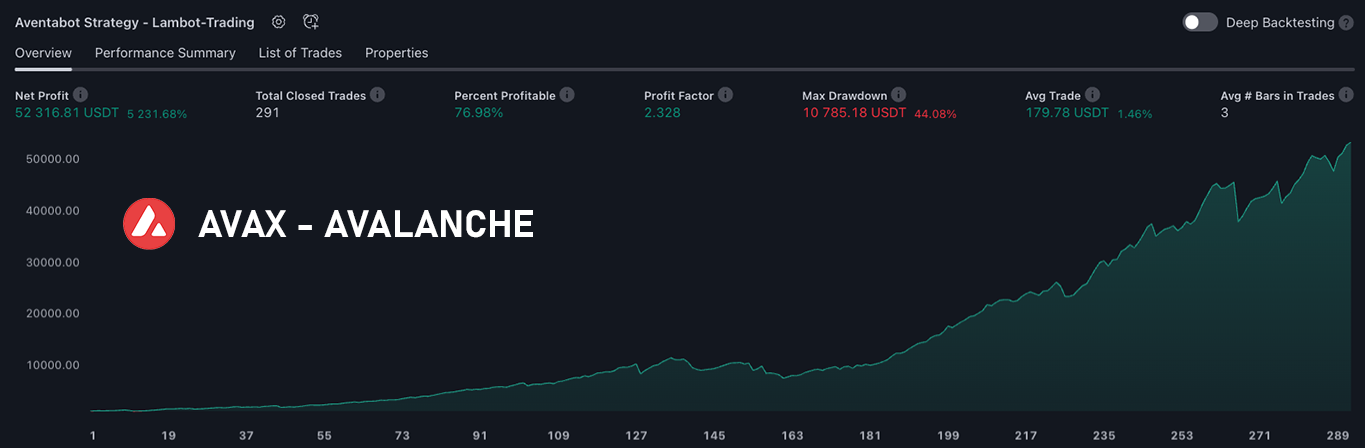The width and height of the screenshot is (1365, 448).
Task: Enable the Deep Backtesting toggle
Action: click(x=1200, y=22)
